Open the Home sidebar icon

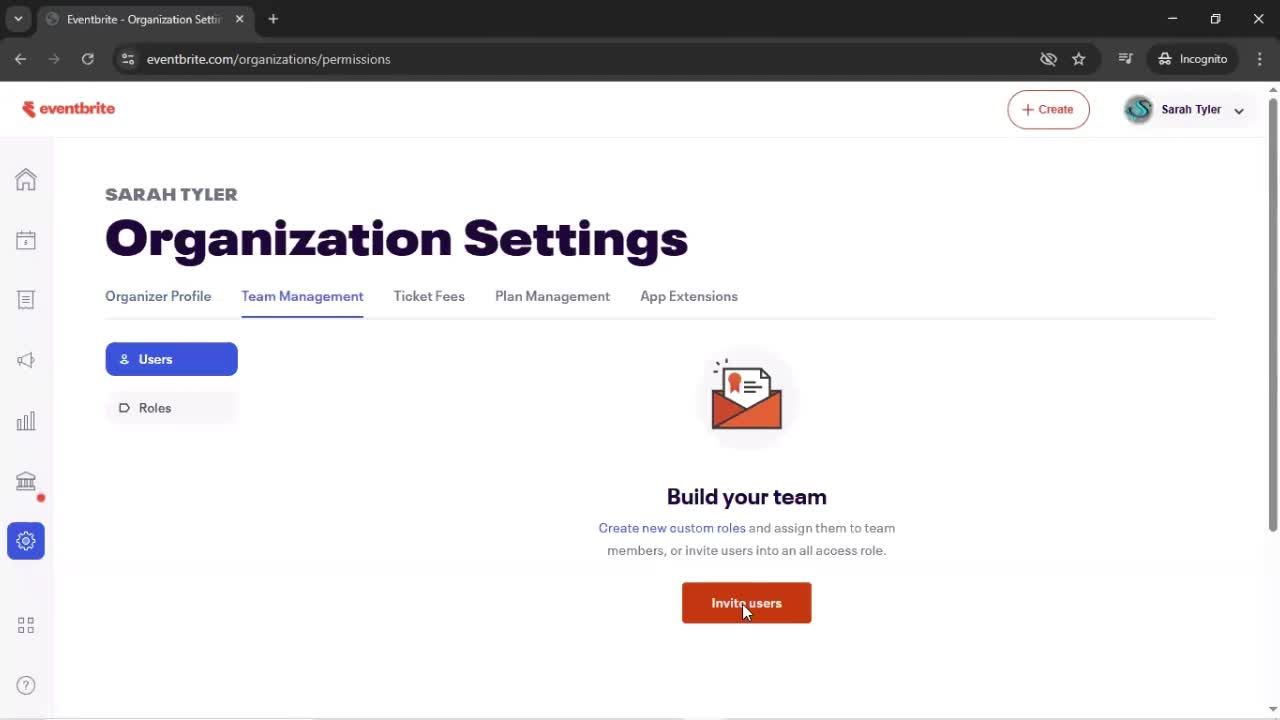pos(26,179)
